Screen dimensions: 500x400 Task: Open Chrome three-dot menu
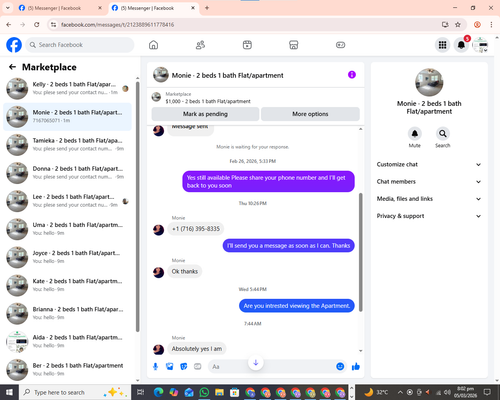coord(491,25)
